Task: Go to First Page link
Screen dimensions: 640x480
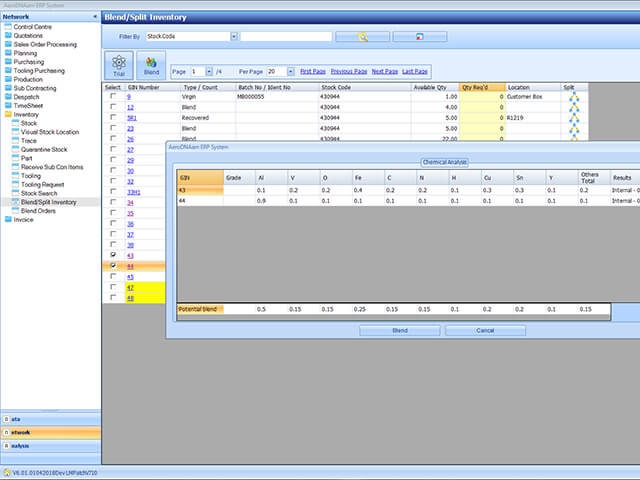Action: coord(313,71)
